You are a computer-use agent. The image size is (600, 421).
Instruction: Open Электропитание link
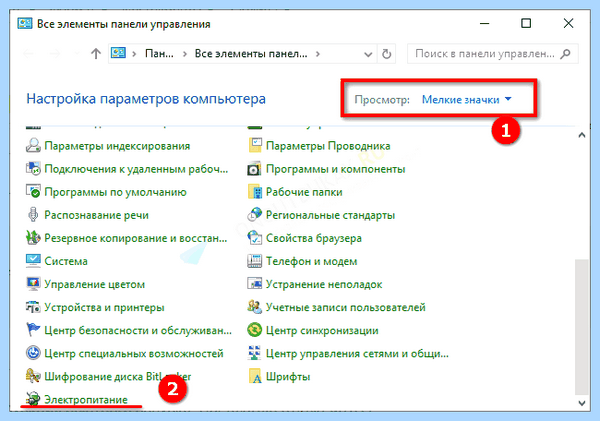coord(86,400)
